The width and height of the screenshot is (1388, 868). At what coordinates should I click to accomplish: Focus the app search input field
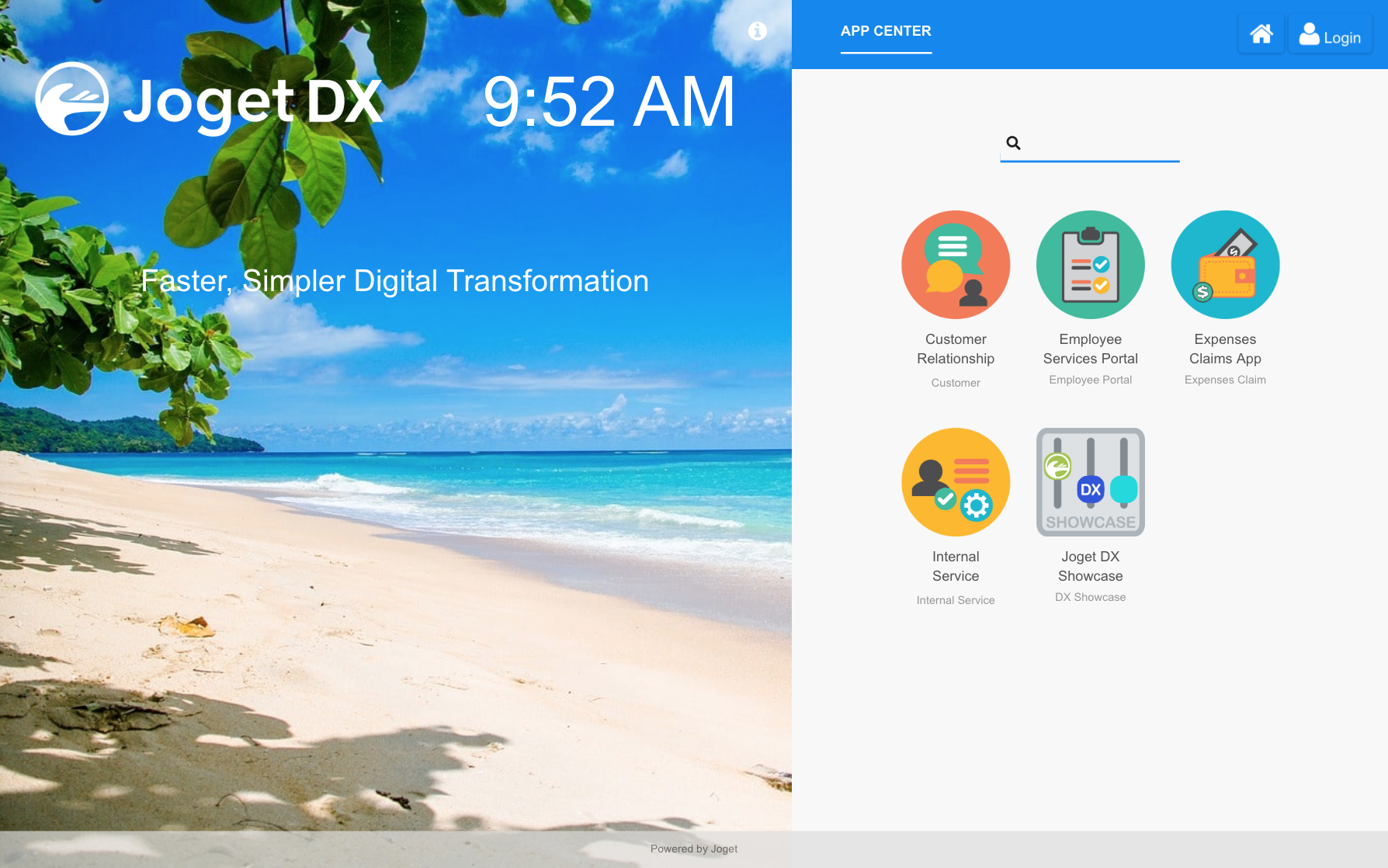coord(1101,144)
